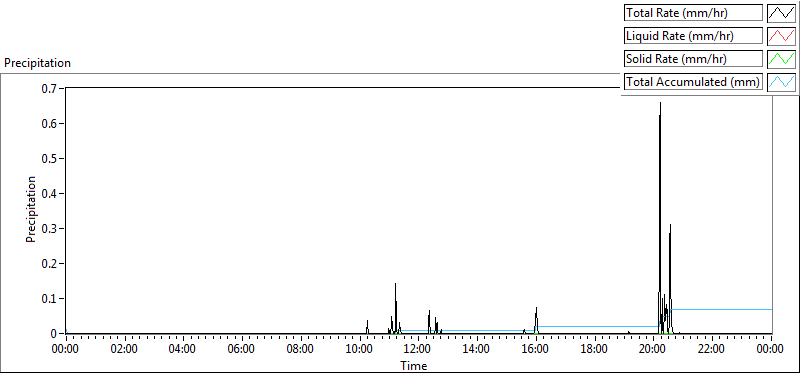Click the 0.1 value on the y-axis
This screenshot has width=800, height=373.
[x=50, y=299]
